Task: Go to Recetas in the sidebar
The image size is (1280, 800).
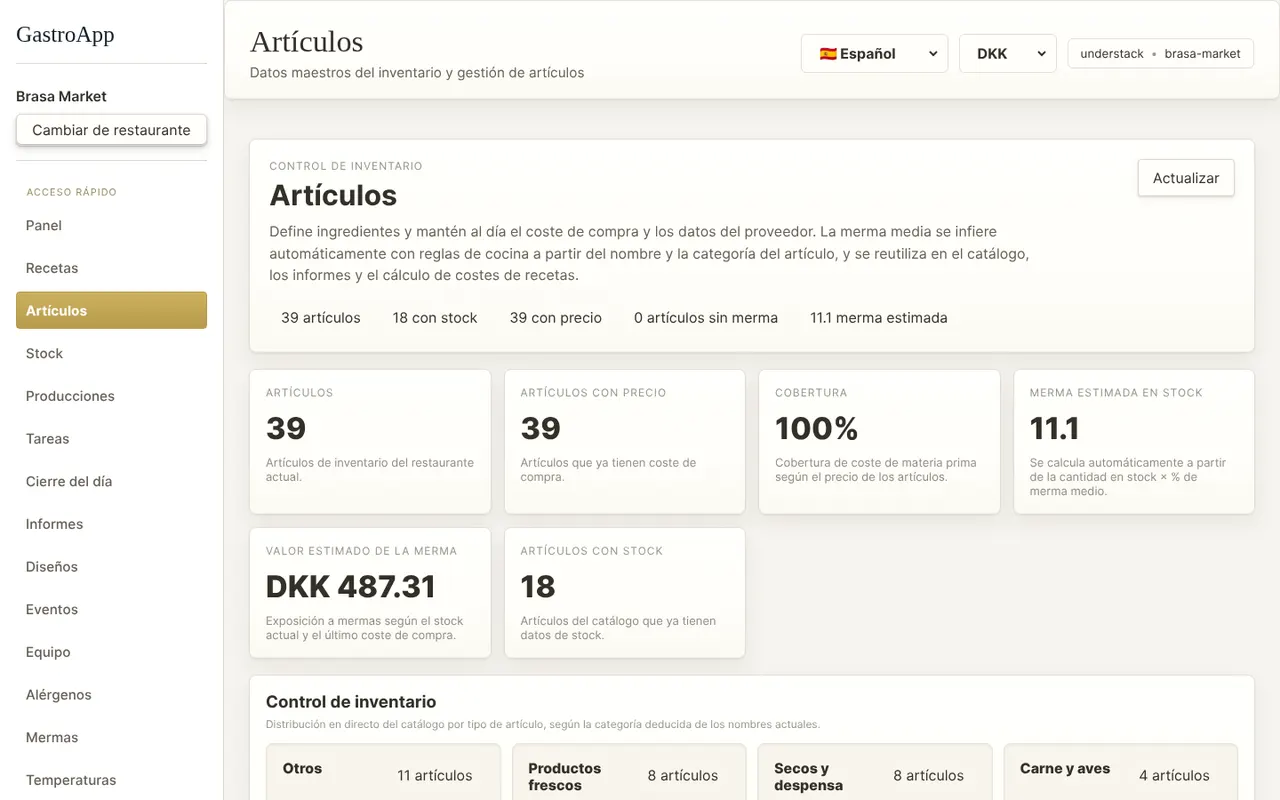Action: (x=111, y=268)
